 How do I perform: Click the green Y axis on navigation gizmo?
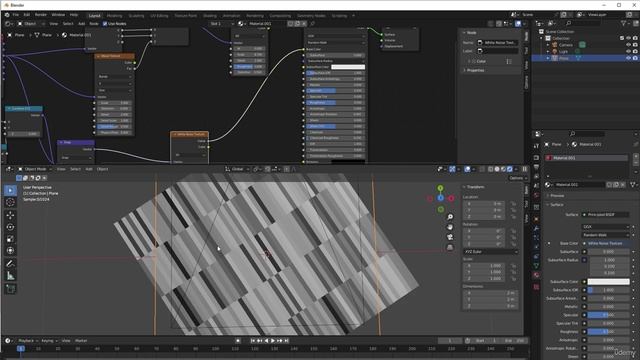(x=440, y=188)
